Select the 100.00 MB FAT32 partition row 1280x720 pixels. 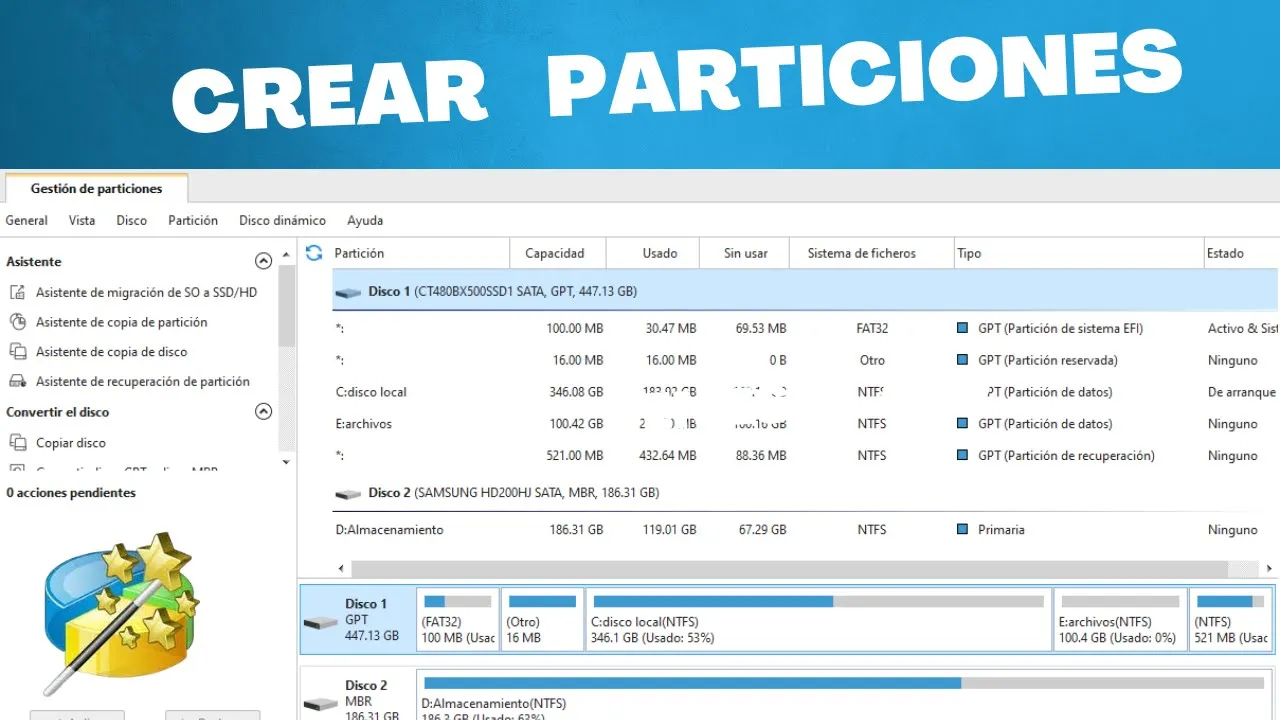pyautogui.click(x=805, y=328)
